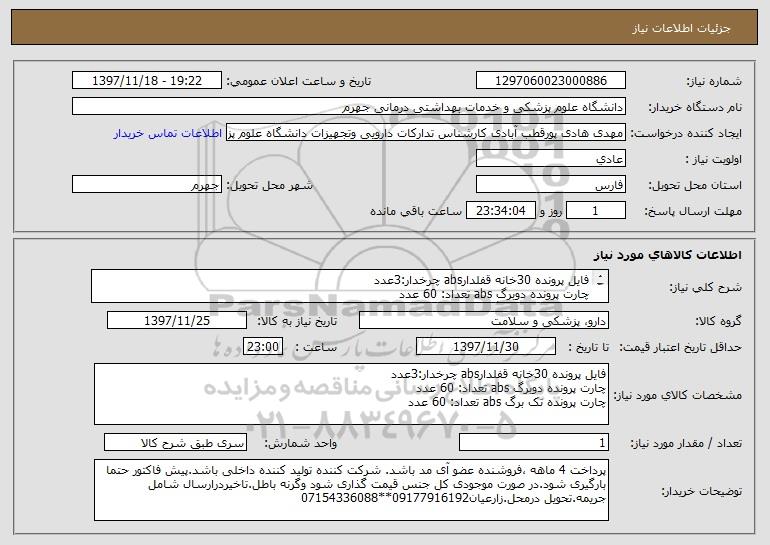Click the section title اطلاعات کالاهای مورد نیاز

pyautogui.click(x=667, y=255)
